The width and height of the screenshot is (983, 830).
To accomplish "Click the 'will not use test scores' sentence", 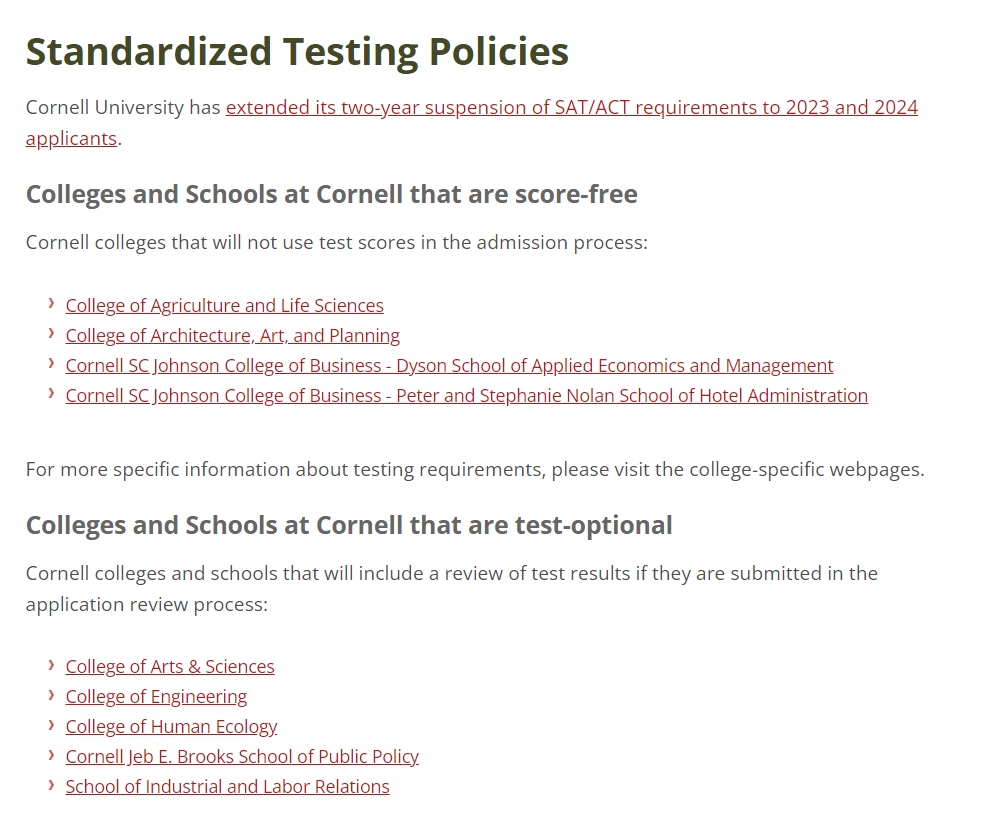I will pos(337,242).
